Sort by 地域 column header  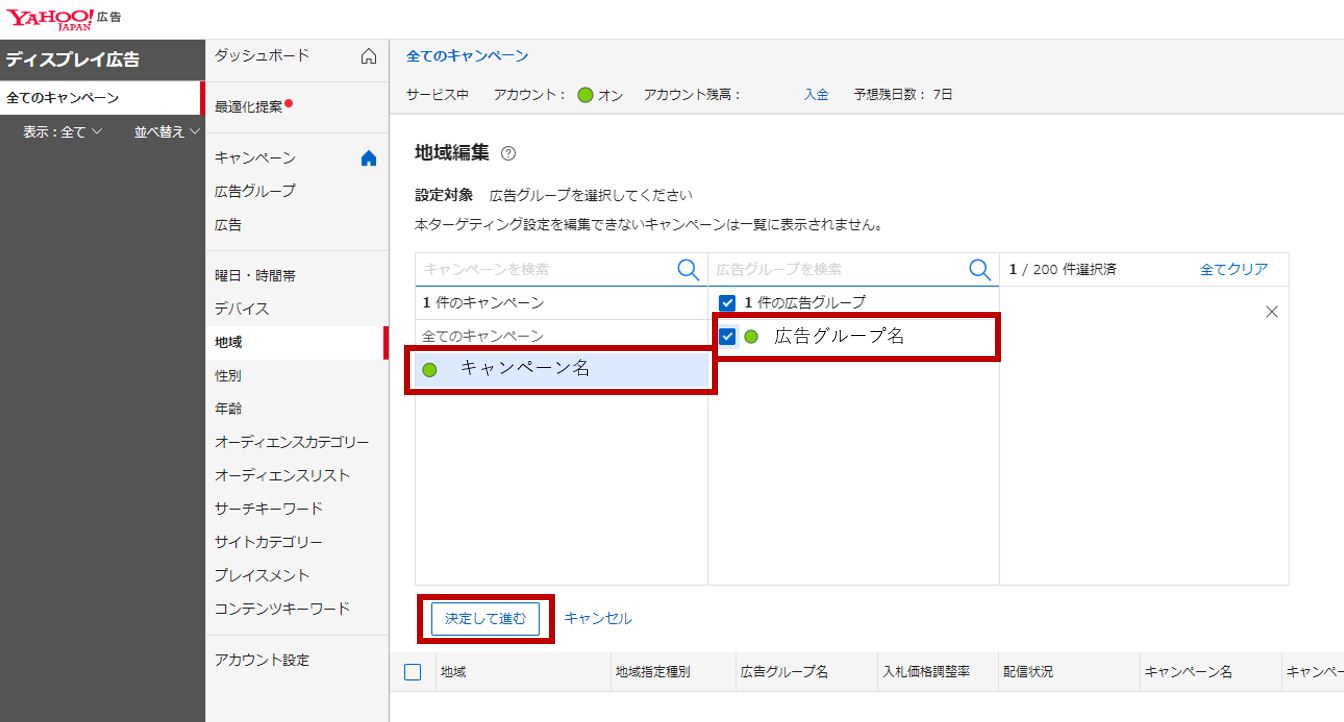tap(453, 672)
